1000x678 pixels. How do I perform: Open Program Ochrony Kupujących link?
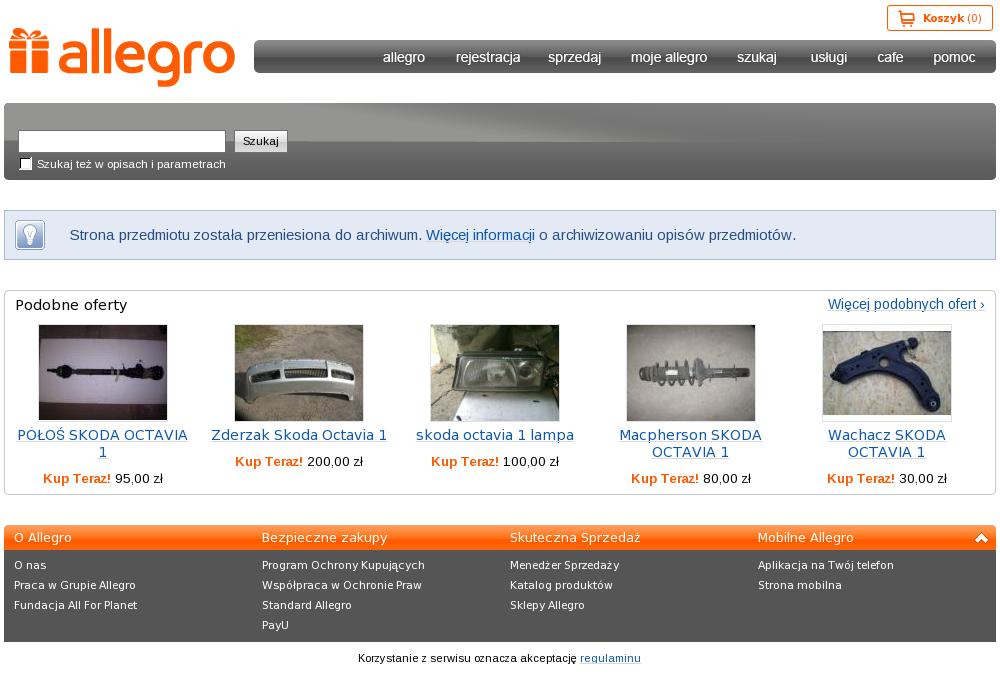point(343,565)
